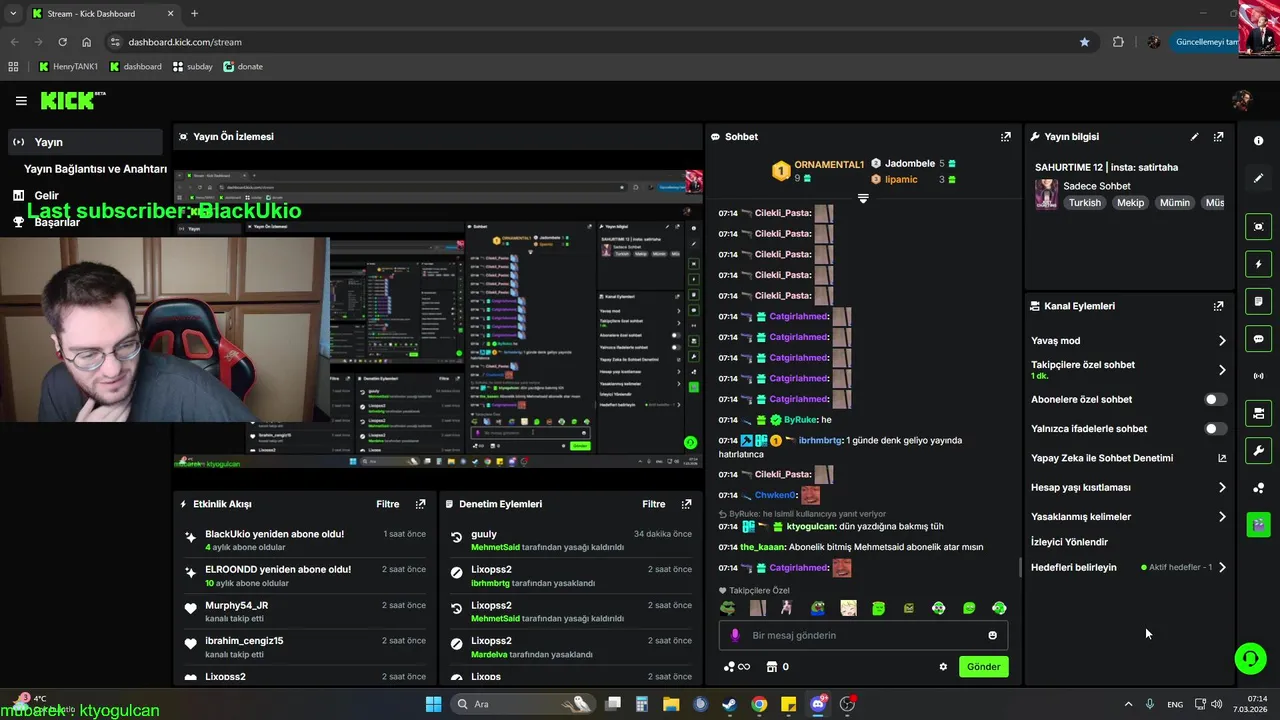Open the browser tab list dropdown
Image resolution: width=1280 pixels, height=720 pixels.
[x=13, y=14]
